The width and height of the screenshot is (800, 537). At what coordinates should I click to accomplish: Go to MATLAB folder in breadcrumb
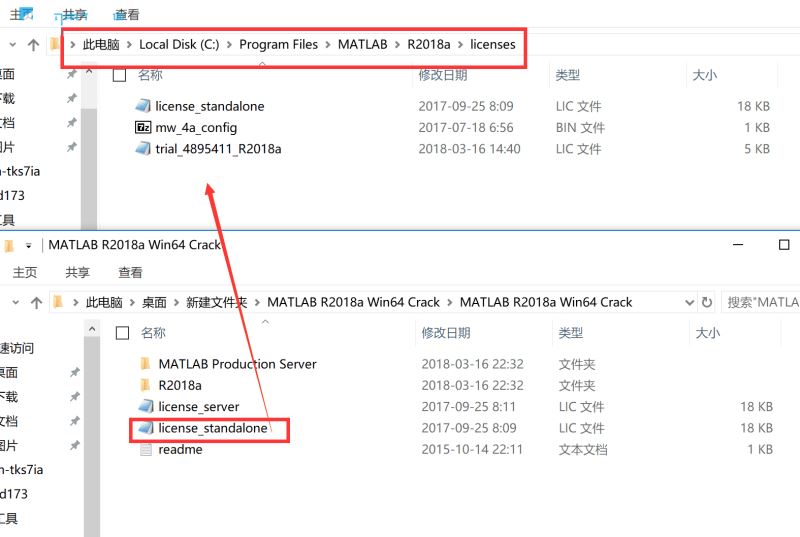click(363, 44)
